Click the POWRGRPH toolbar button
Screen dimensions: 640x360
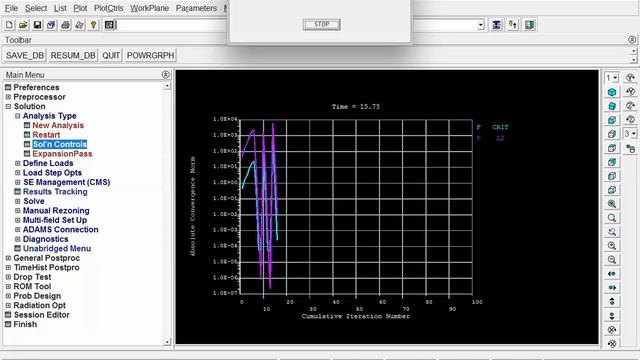(150, 55)
